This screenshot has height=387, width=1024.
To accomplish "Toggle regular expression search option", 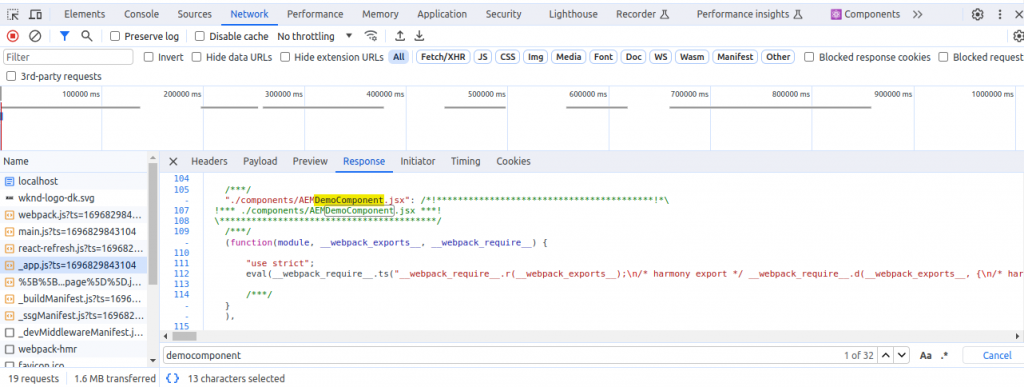I will pyautogui.click(x=944, y=356).
